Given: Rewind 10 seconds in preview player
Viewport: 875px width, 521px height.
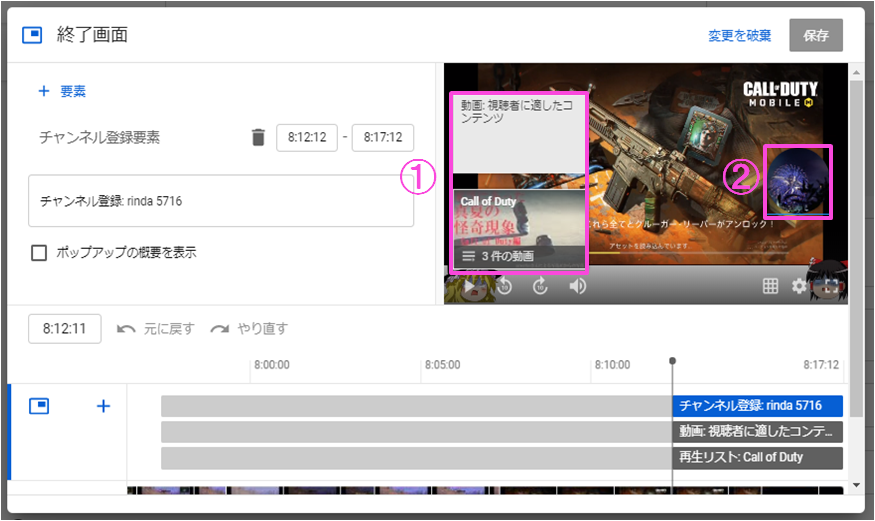Looking at the screenshot, I should point(504,286).
